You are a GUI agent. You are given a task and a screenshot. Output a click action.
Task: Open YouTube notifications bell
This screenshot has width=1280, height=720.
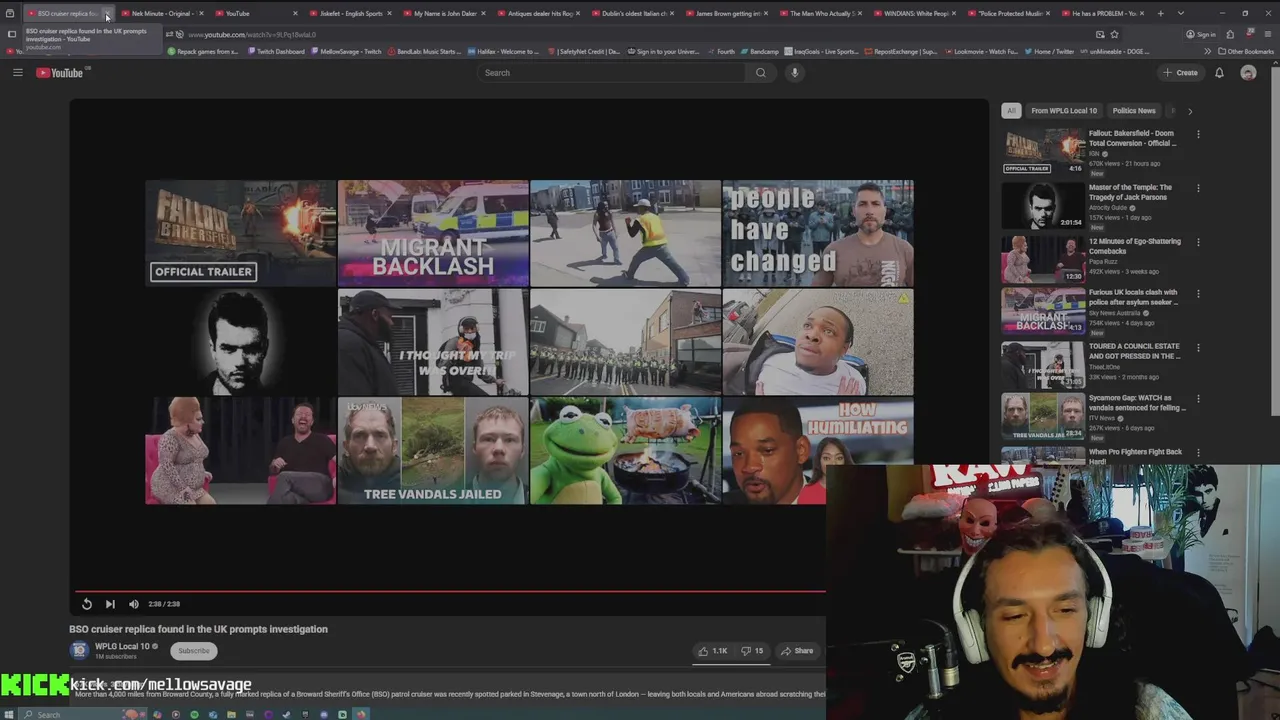coord(1219,72)
